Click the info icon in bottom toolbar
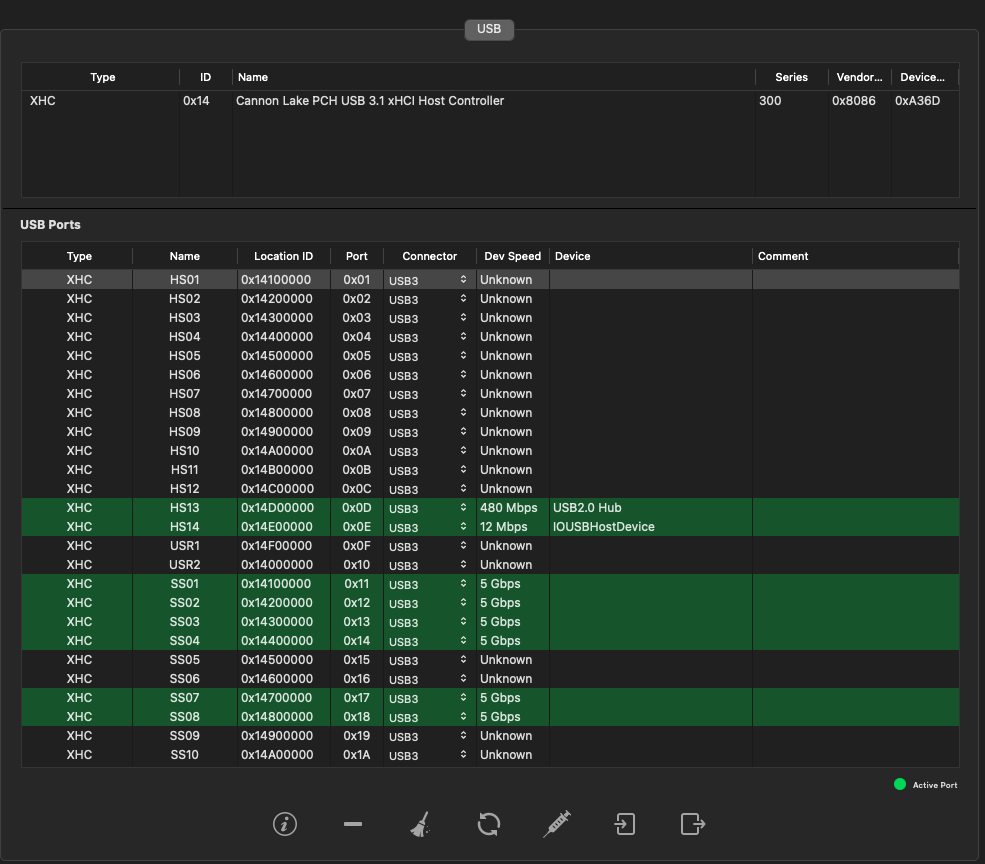 tap(285, 824)
